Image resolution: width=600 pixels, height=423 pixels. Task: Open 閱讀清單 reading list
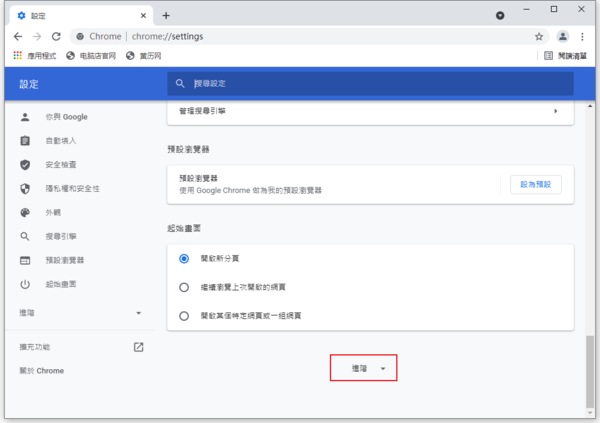567,56
